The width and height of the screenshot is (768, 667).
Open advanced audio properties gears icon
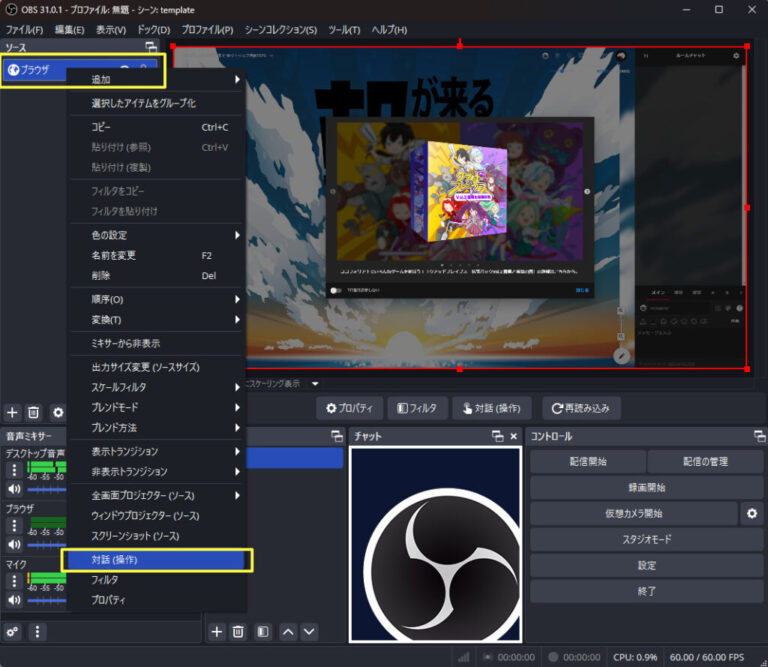pyautogui.click(x=13, y=632)
